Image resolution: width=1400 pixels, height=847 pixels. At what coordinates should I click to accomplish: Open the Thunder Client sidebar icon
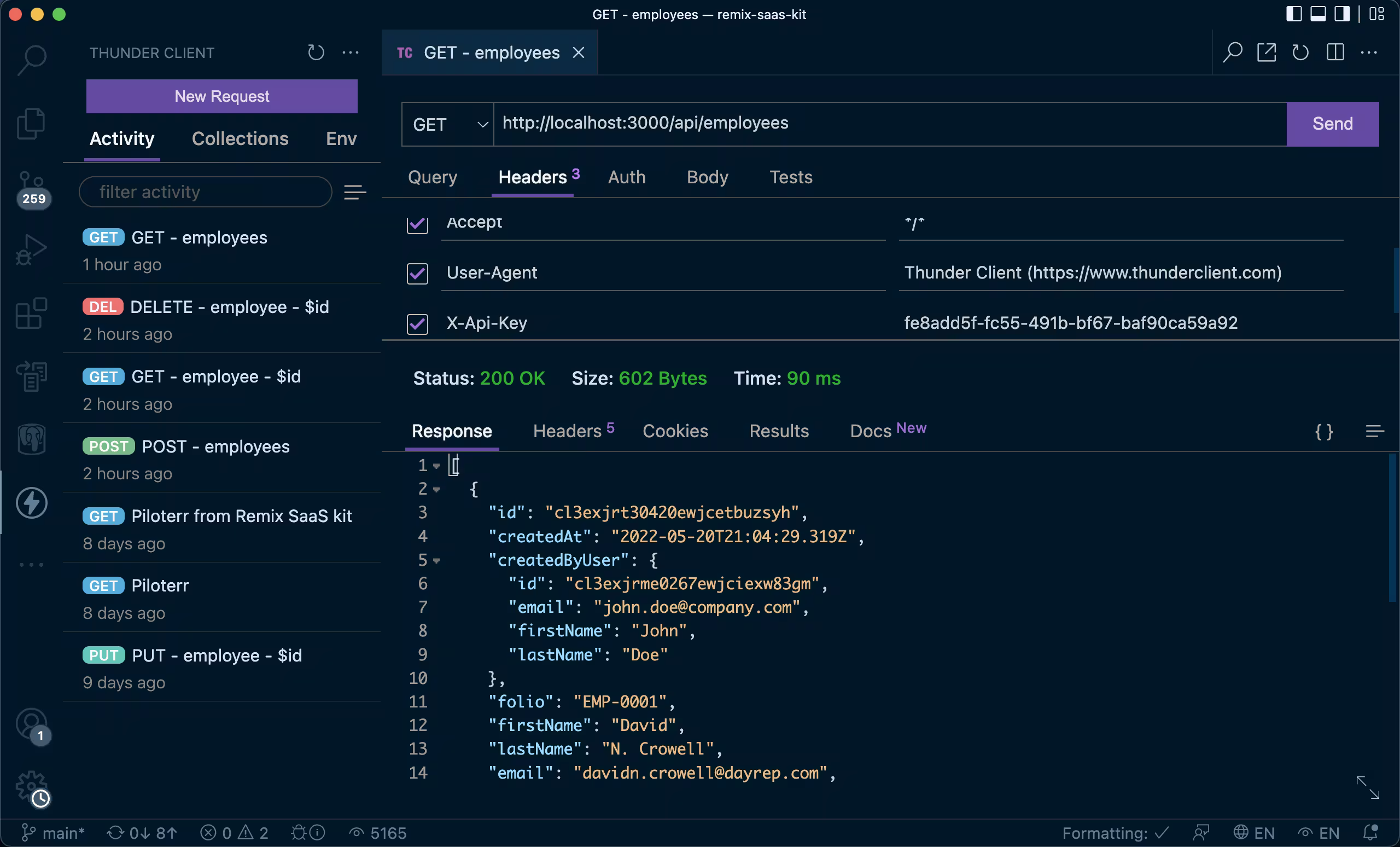coord(31,502)
